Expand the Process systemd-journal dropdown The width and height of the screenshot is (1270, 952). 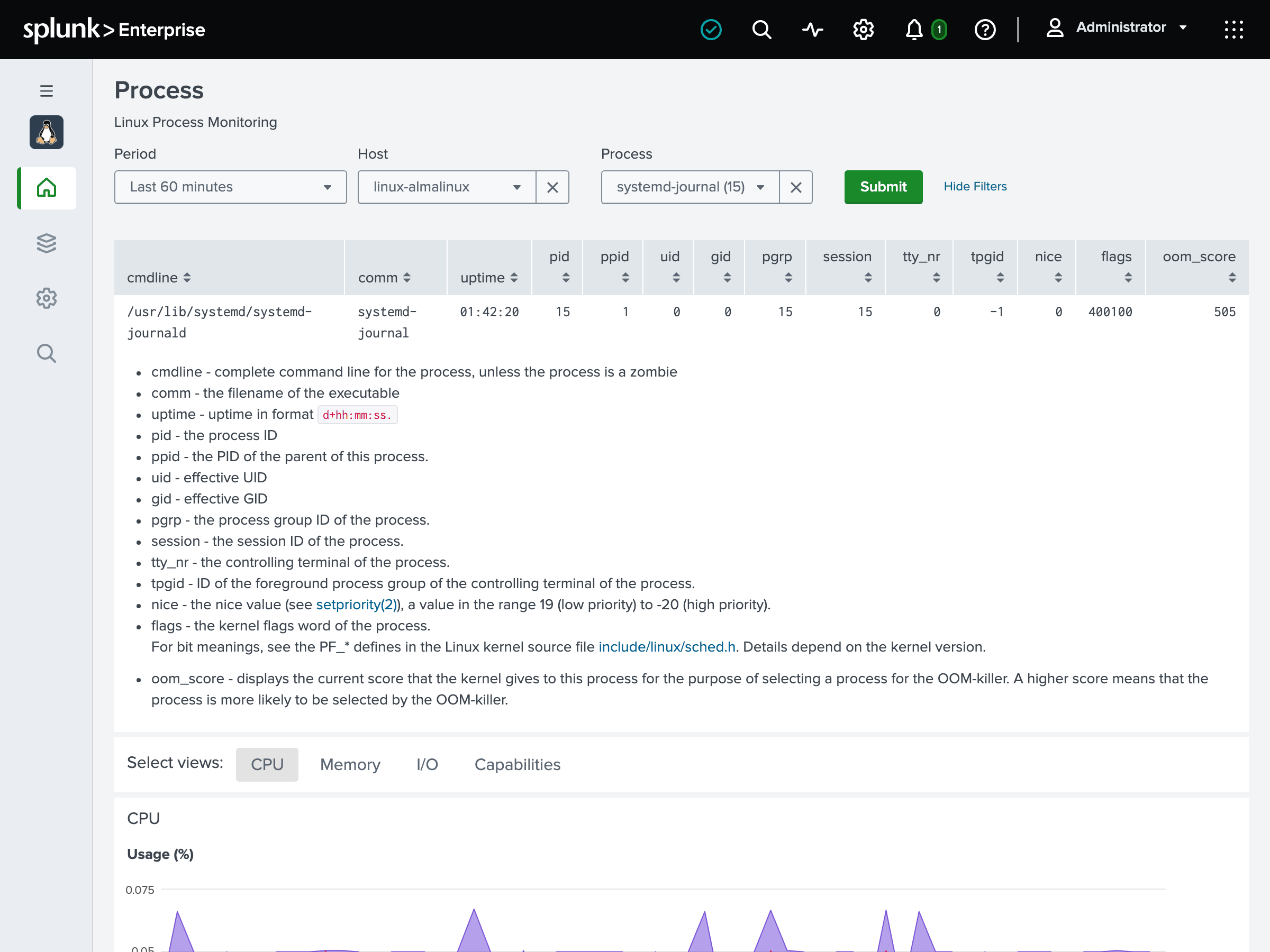[x=690, y=187]
